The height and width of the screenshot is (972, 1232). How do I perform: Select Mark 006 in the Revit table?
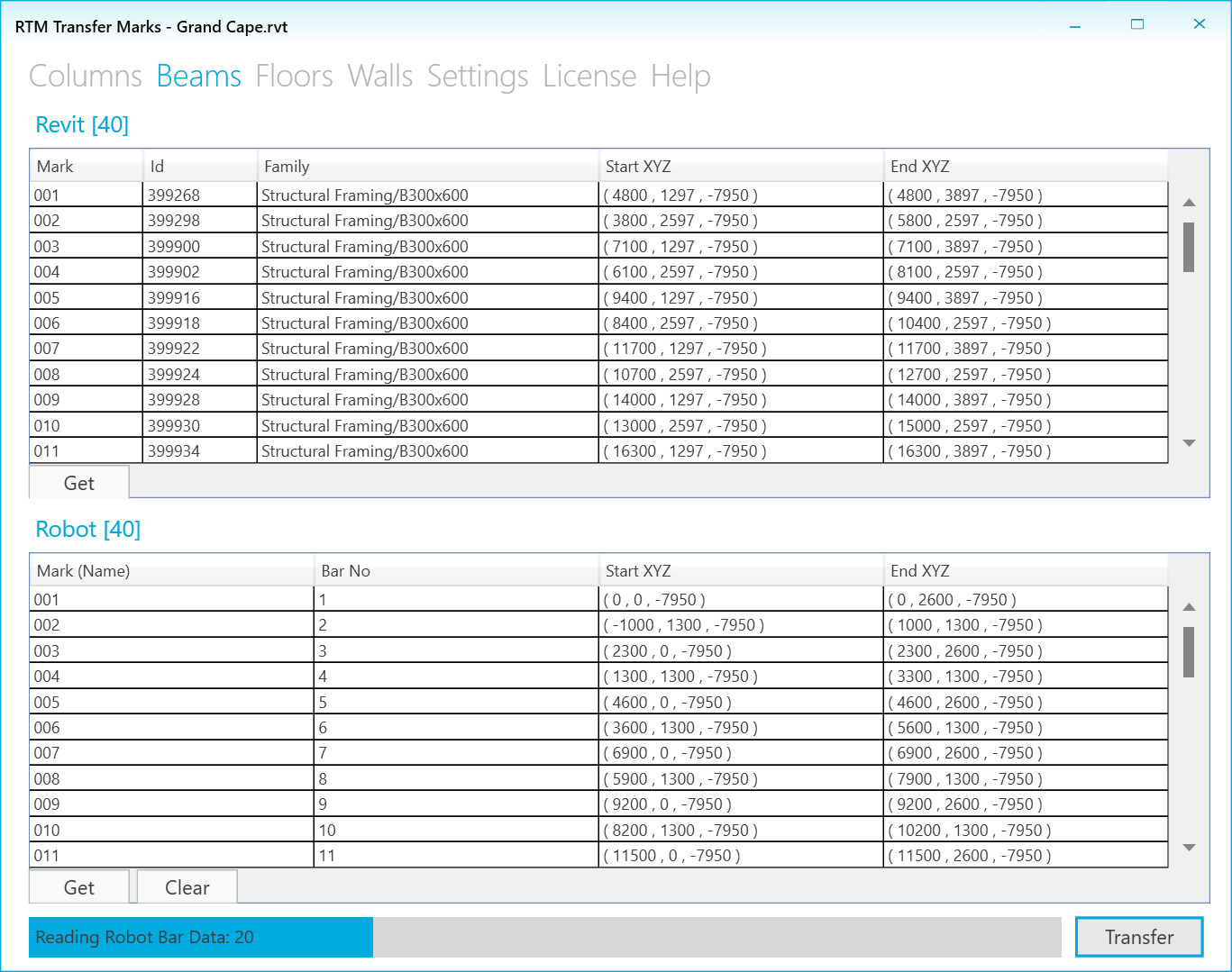click(87, 323)
